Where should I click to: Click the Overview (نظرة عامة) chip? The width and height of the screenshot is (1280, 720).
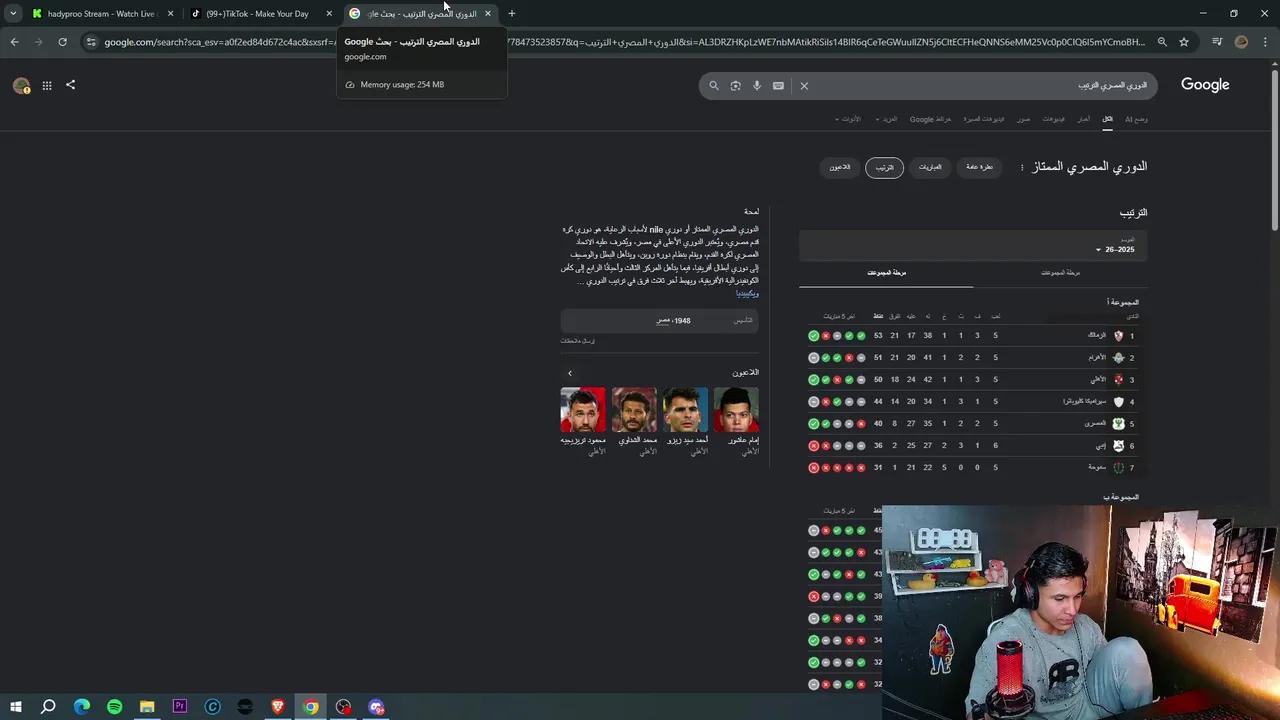(x=979, y=167)
